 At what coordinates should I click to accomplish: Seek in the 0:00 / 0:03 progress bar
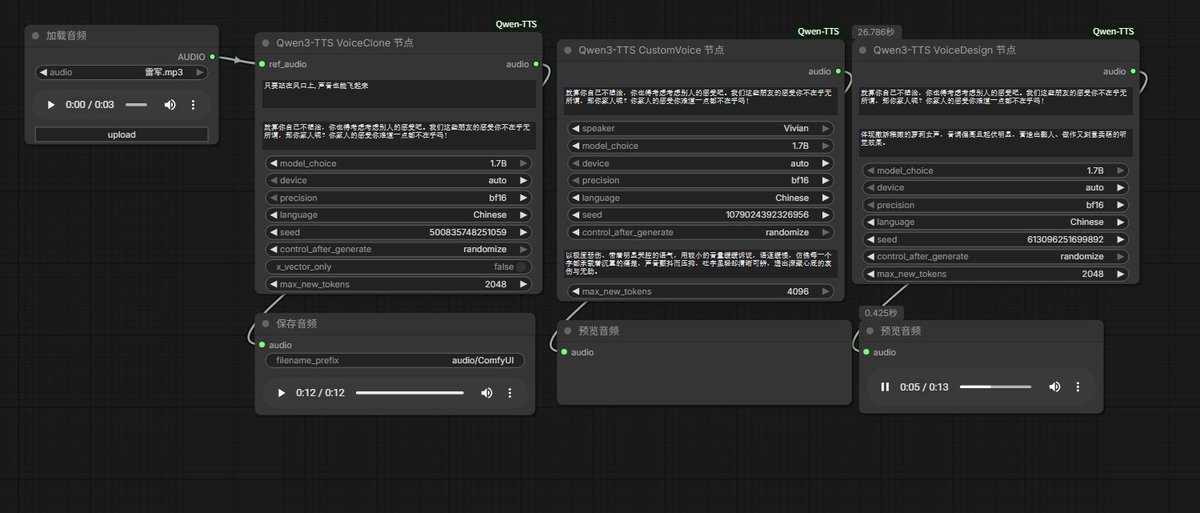point(136,105)
